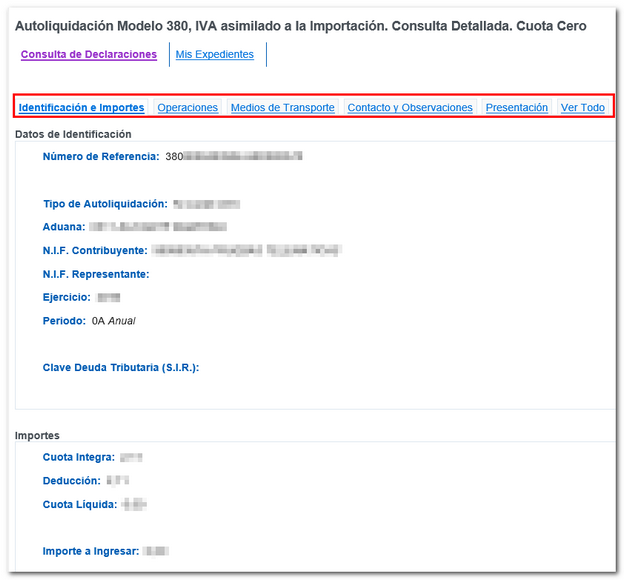This screenshot has height=580, width=624.
Task: Go to Mis Expedientes
Action: (215, 55)
